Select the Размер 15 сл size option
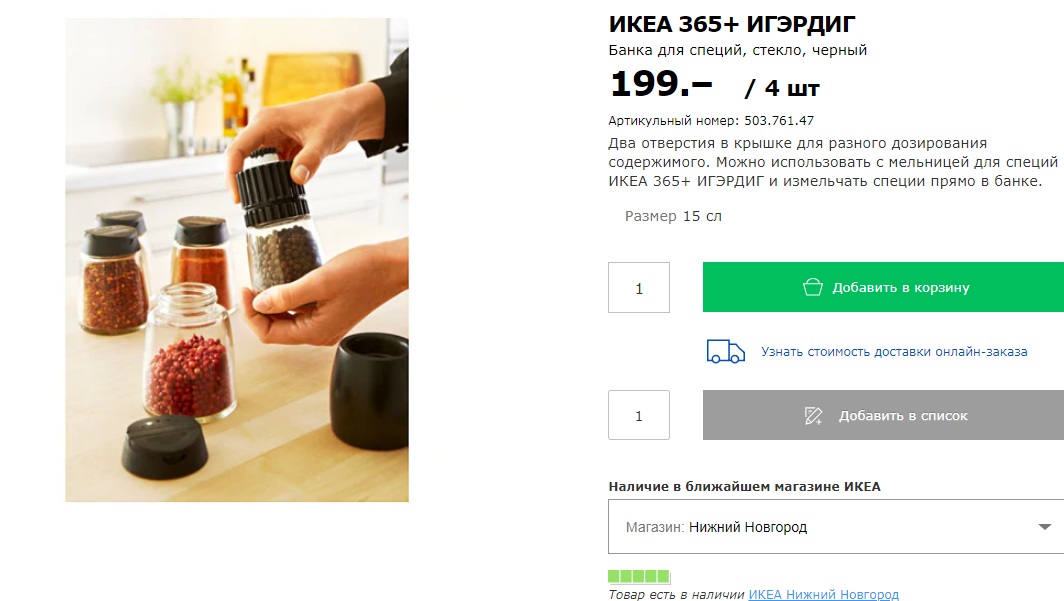 coord(673,216)
